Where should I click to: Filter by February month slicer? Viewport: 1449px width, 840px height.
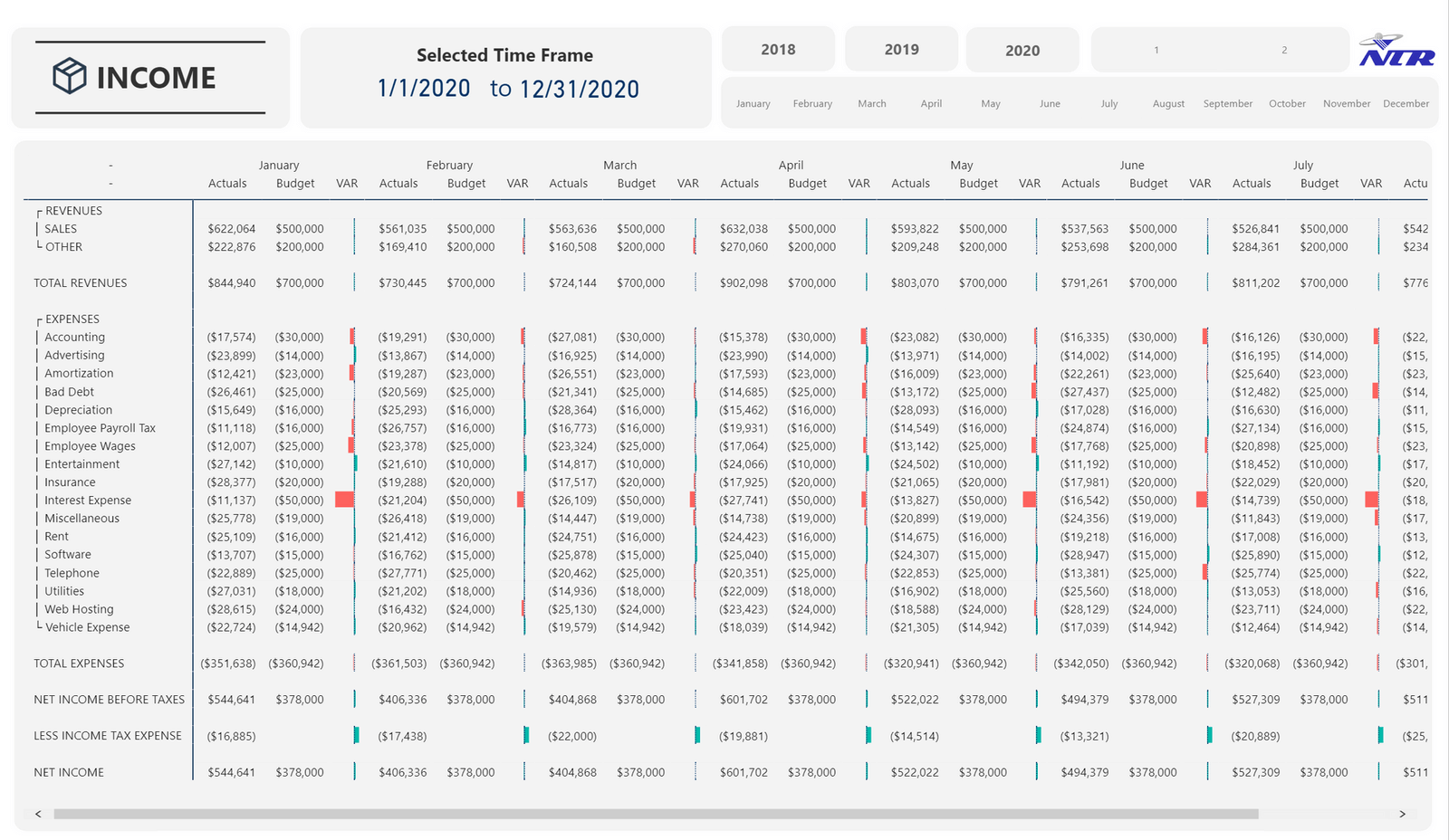coord(812,104)
